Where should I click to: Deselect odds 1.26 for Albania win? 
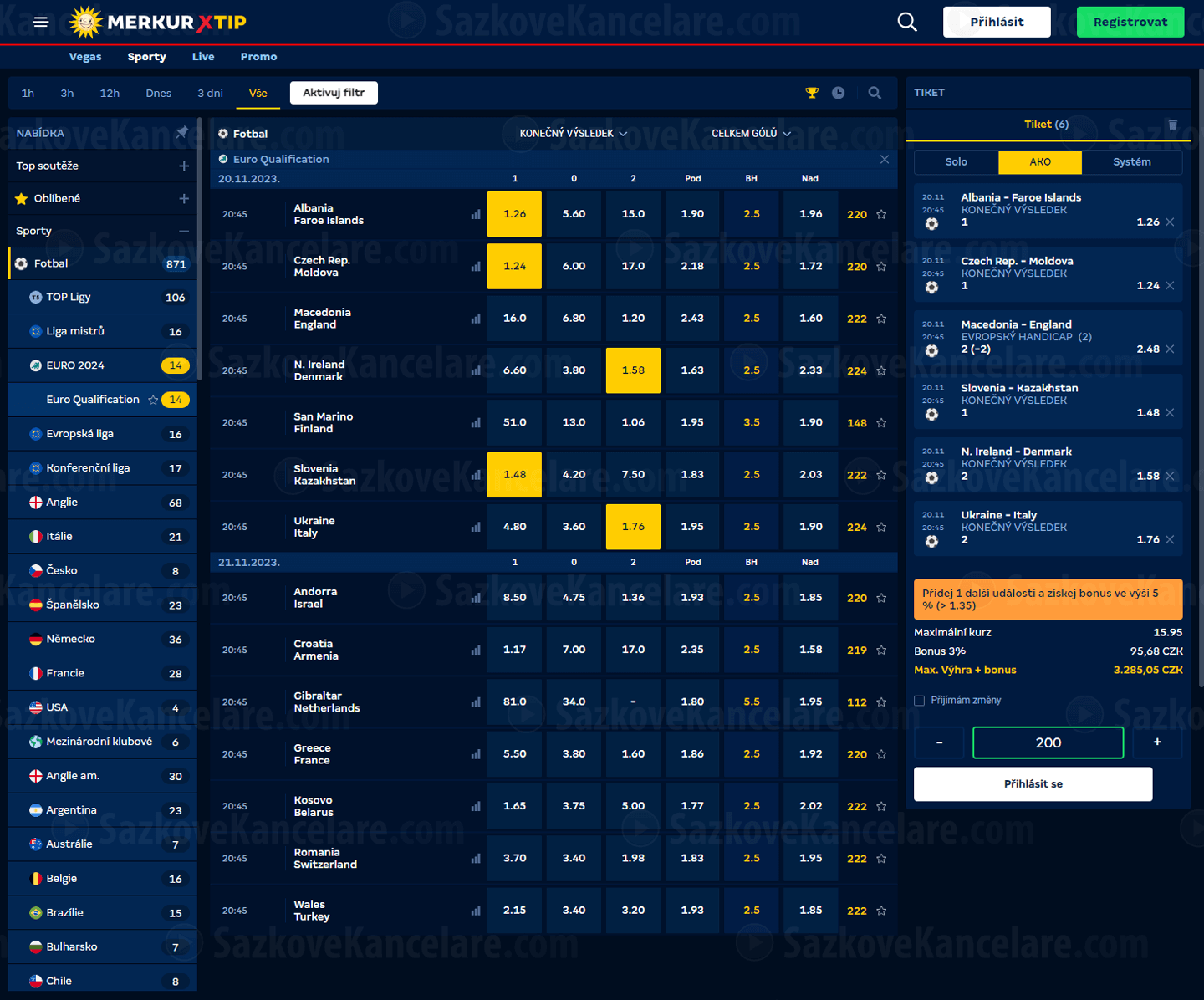pyautogui.click(x=514, y=214)
